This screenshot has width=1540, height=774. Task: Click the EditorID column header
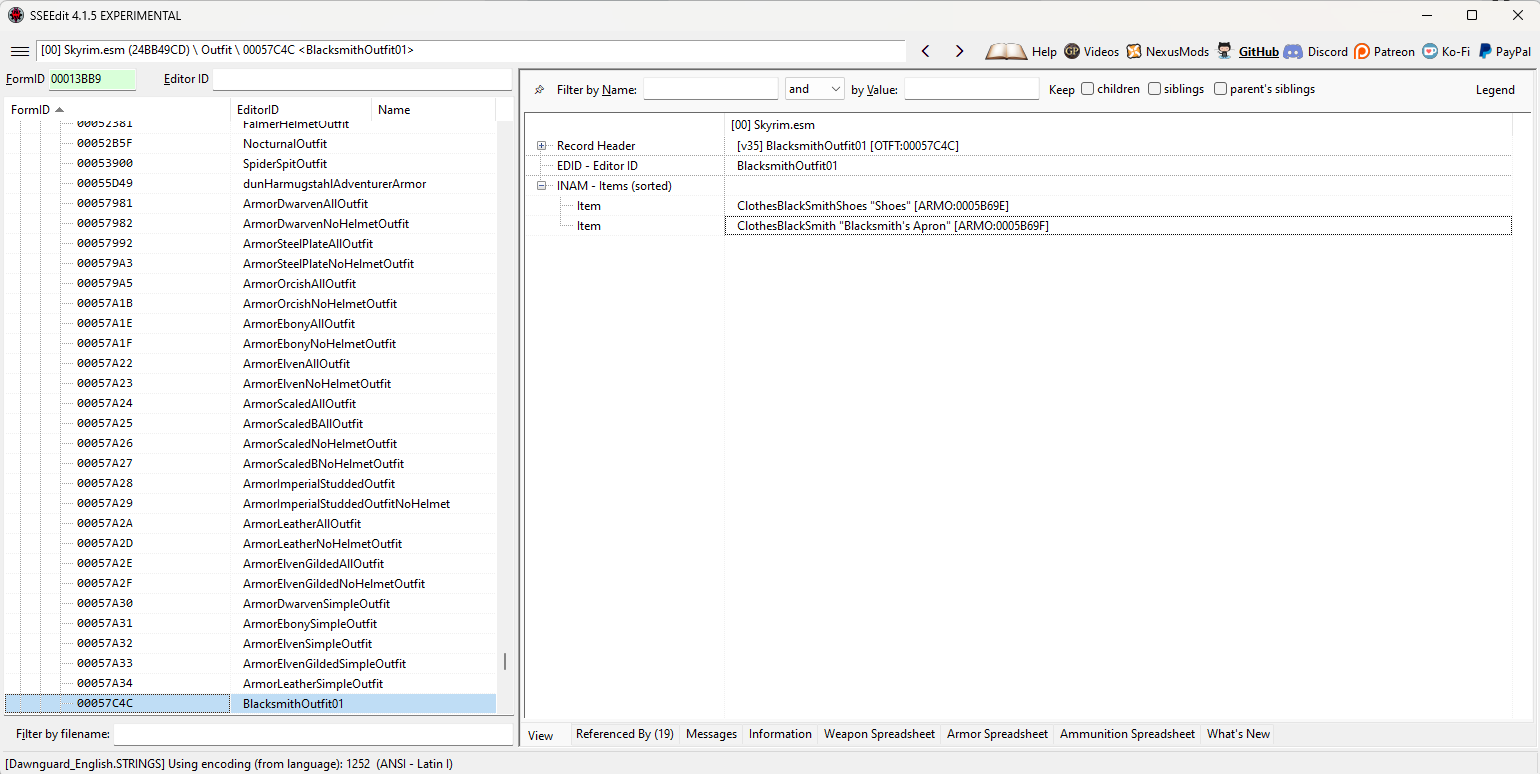coord(301,110)
